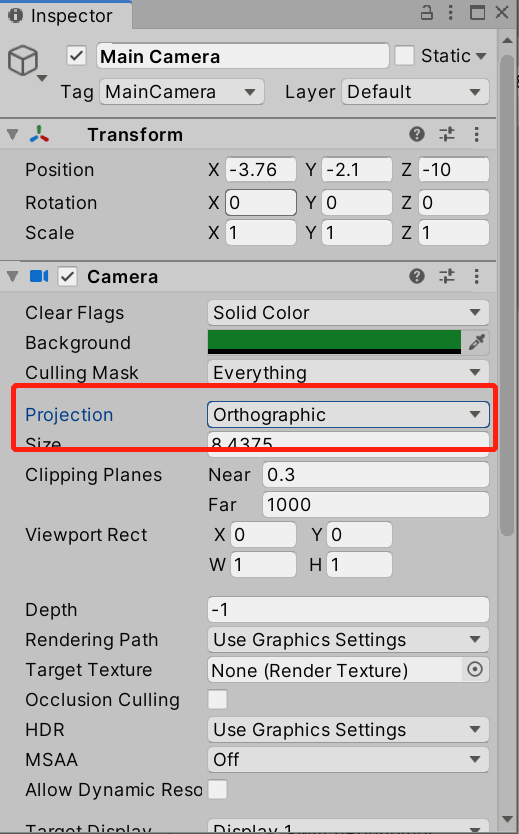Enable the Static checkbox
The width and height of the screenshot is (519, 834).
pyautogui.click(x=404, y=55)
